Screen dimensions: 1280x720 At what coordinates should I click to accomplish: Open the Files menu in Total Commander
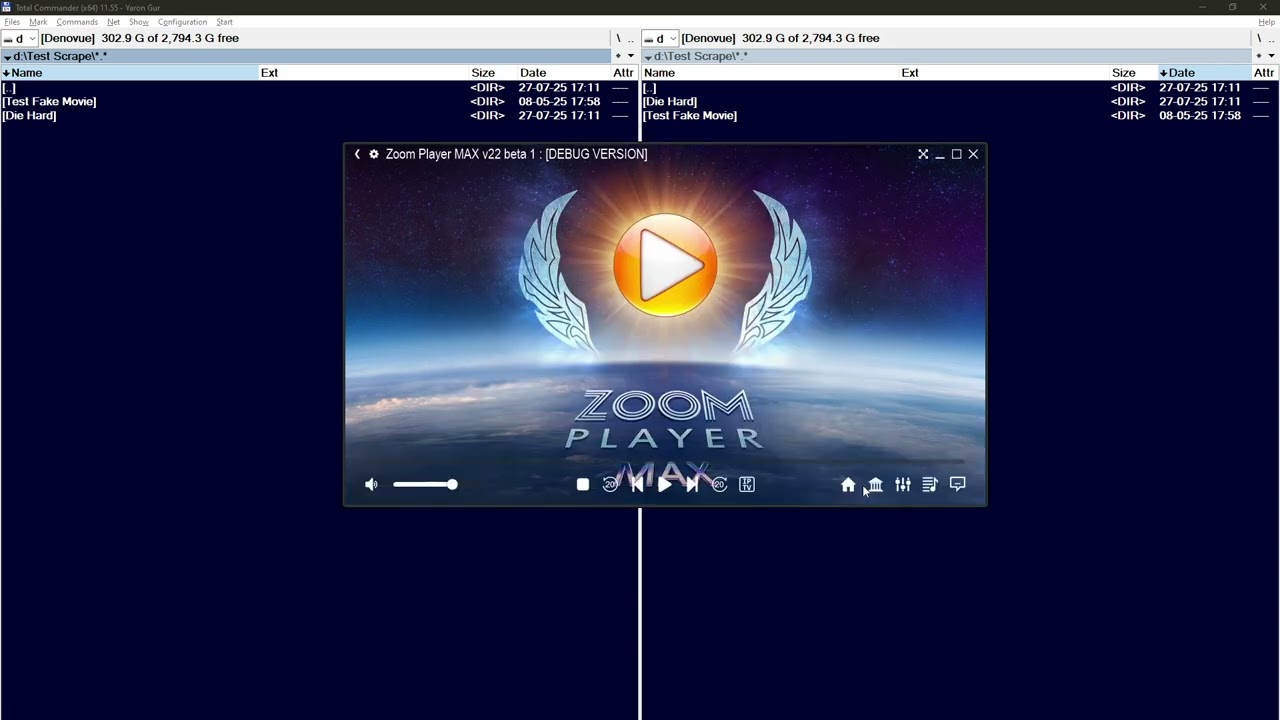[12, 22]
